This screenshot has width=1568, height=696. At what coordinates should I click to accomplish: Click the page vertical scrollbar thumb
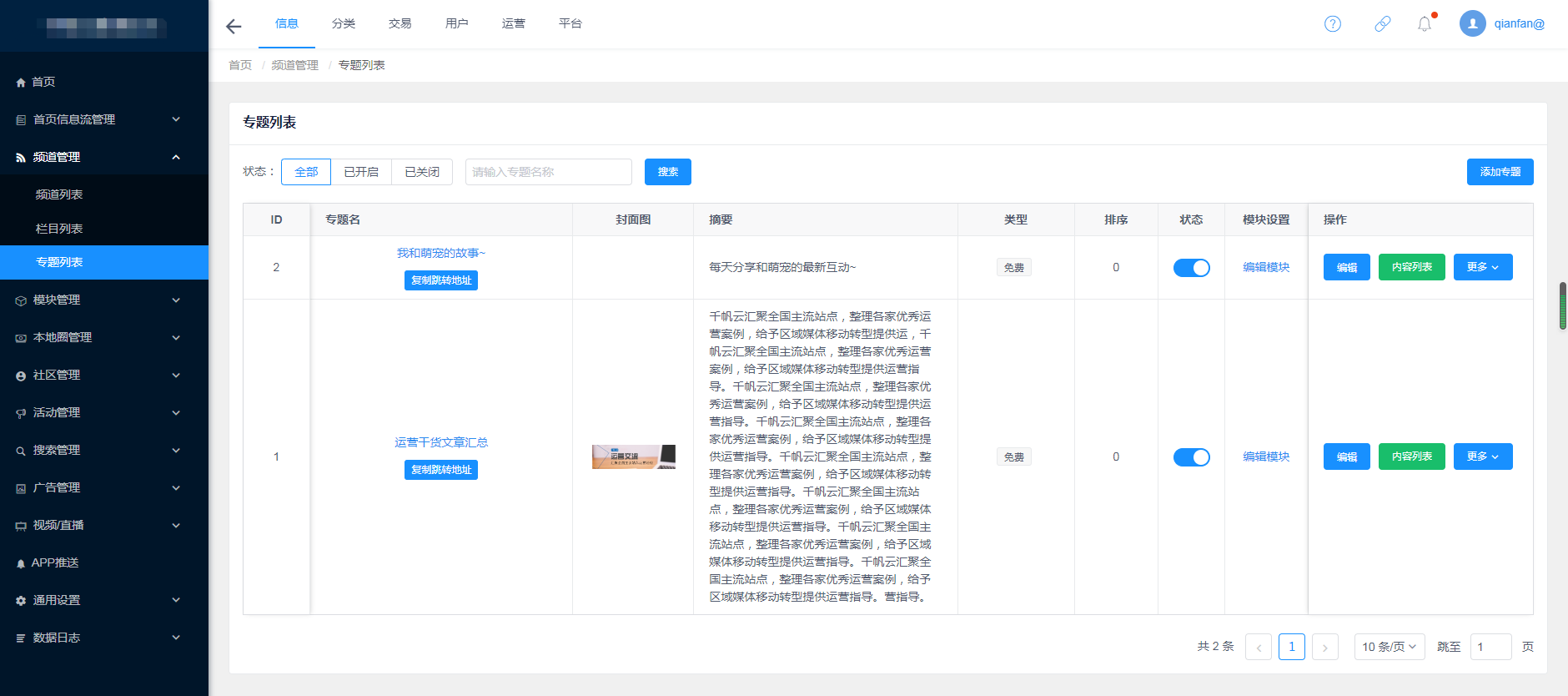(1563, 305)
